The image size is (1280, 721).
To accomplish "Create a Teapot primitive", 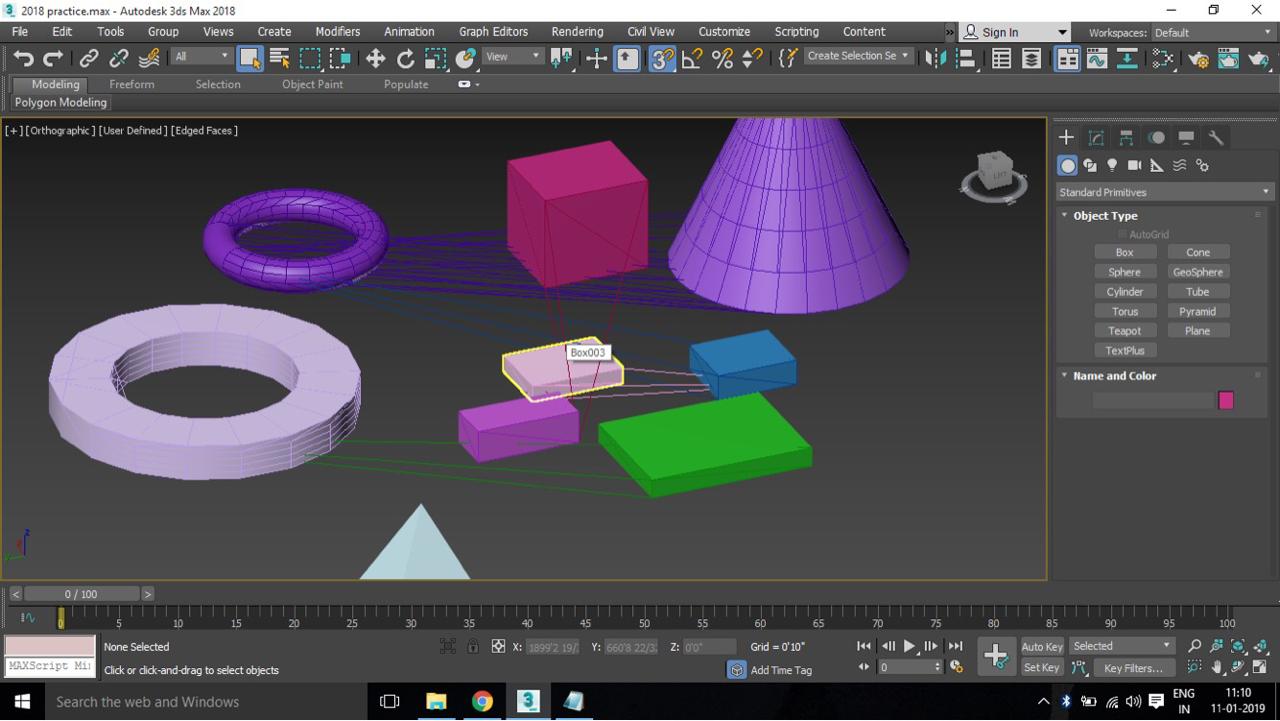I will (1124, 330).
